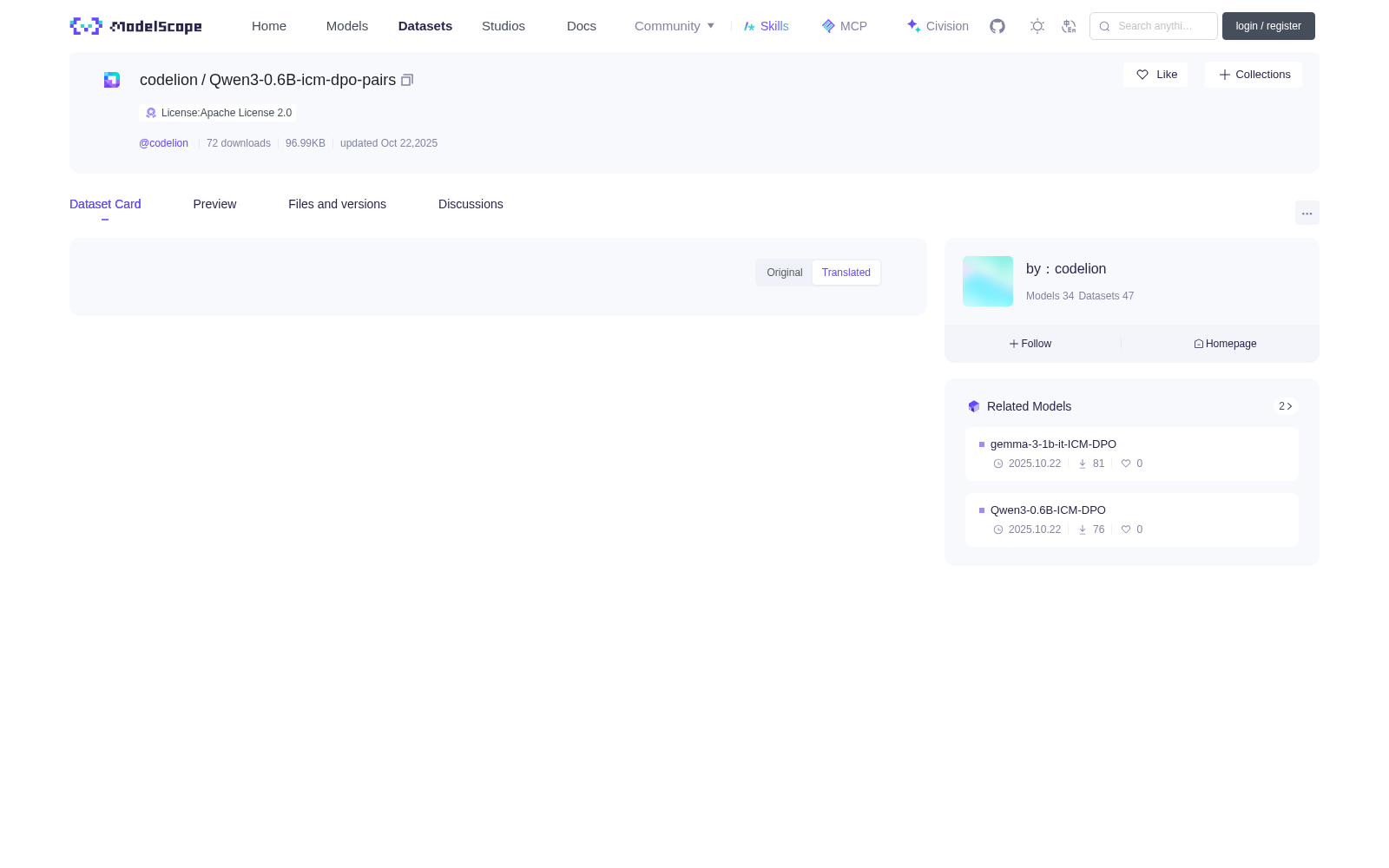Toggle the light/dark theme sun icon
This screenshot has height=868, width=1389.
pos(1037,26)
